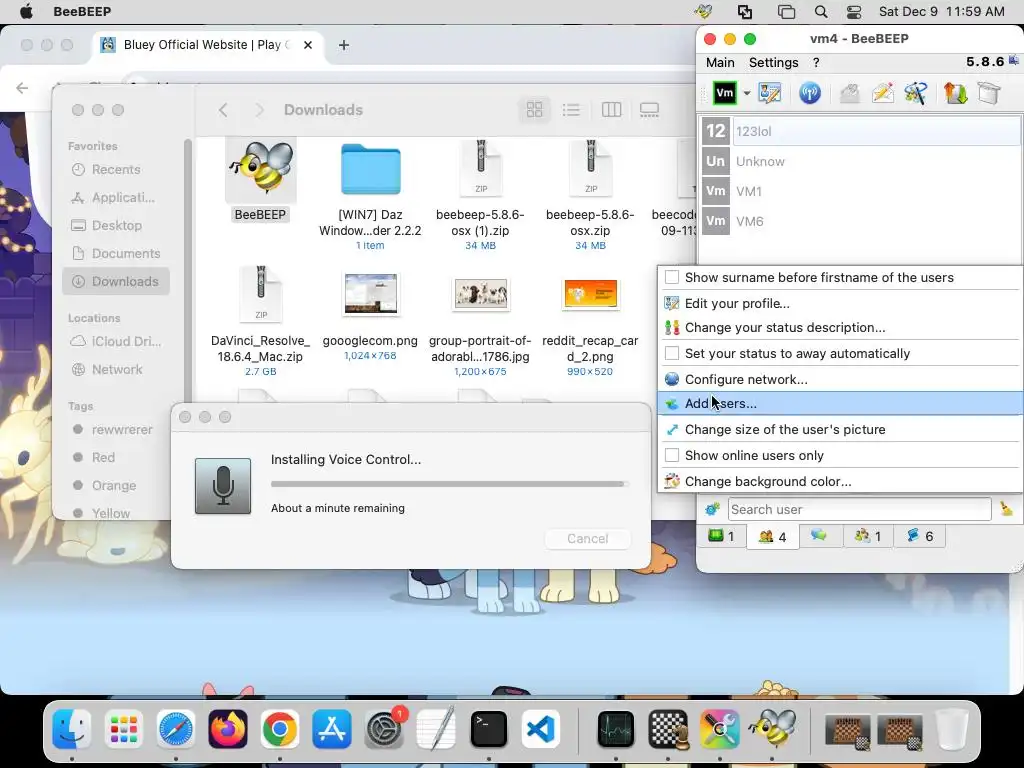Select user VM6 in the list
Viewport: 1024px width, 768px height.
coord(861,221)
